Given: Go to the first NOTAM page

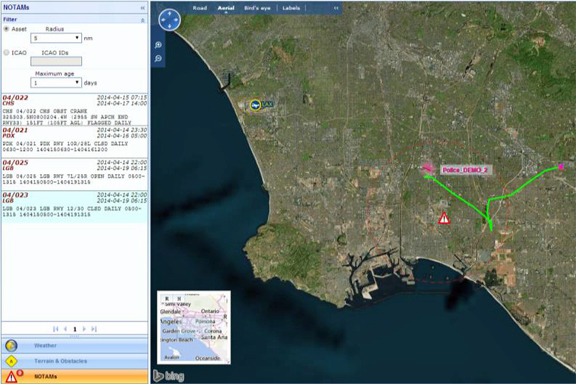Looking at the screenshot, I should pyautogui.click(x=55, y=329).
